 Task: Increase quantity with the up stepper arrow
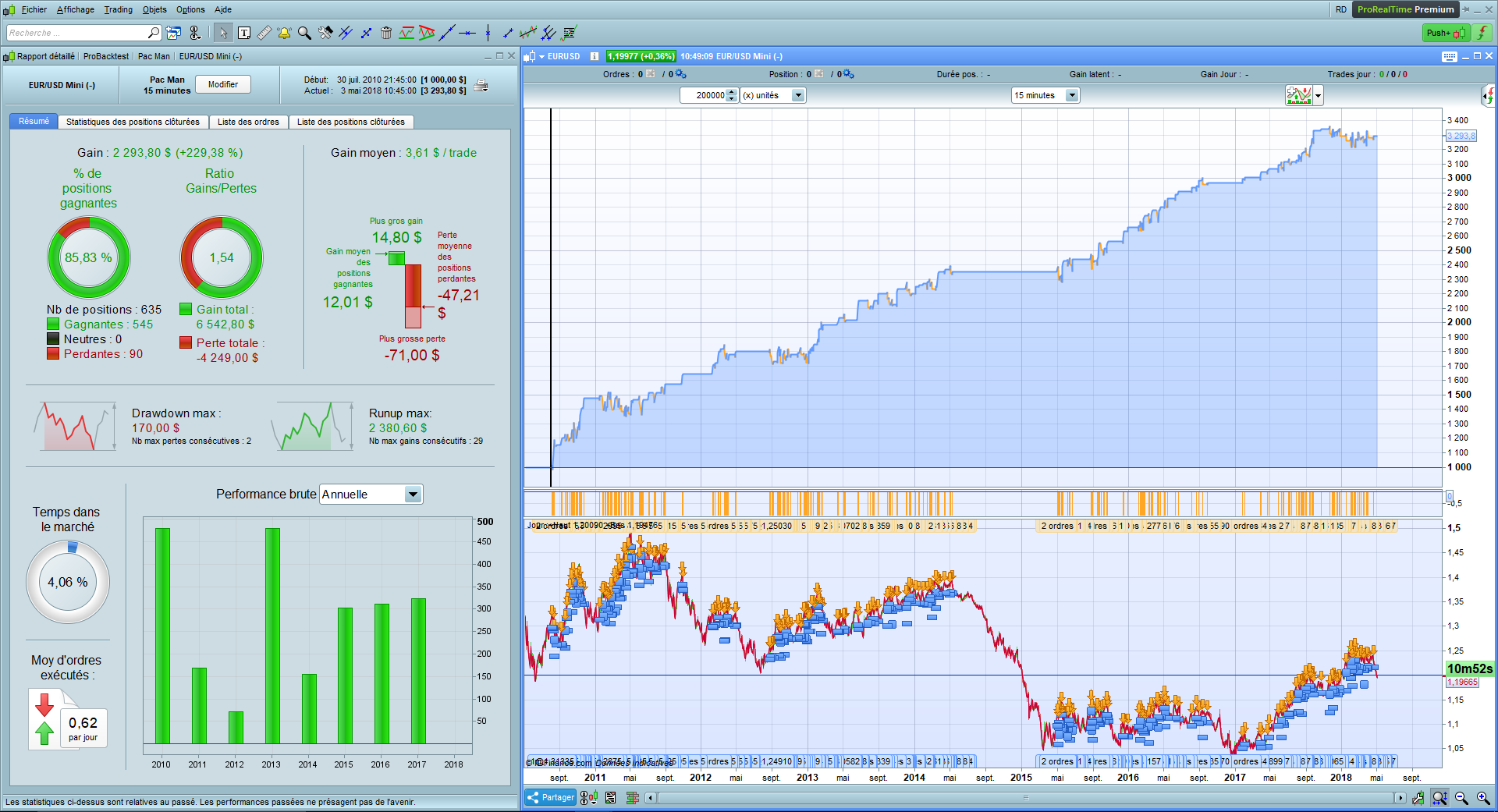[732, 91]
